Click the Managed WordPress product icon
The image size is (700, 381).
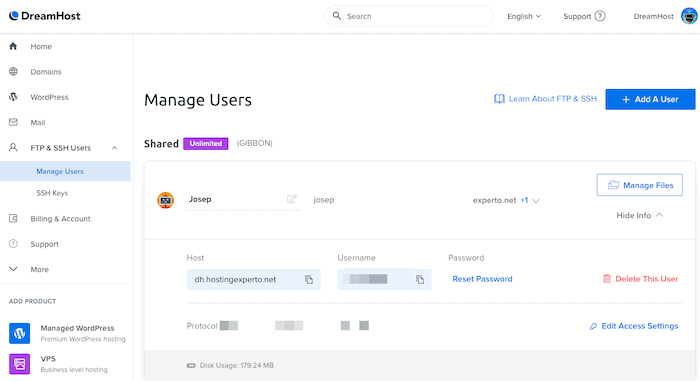[x=20, y=333]
